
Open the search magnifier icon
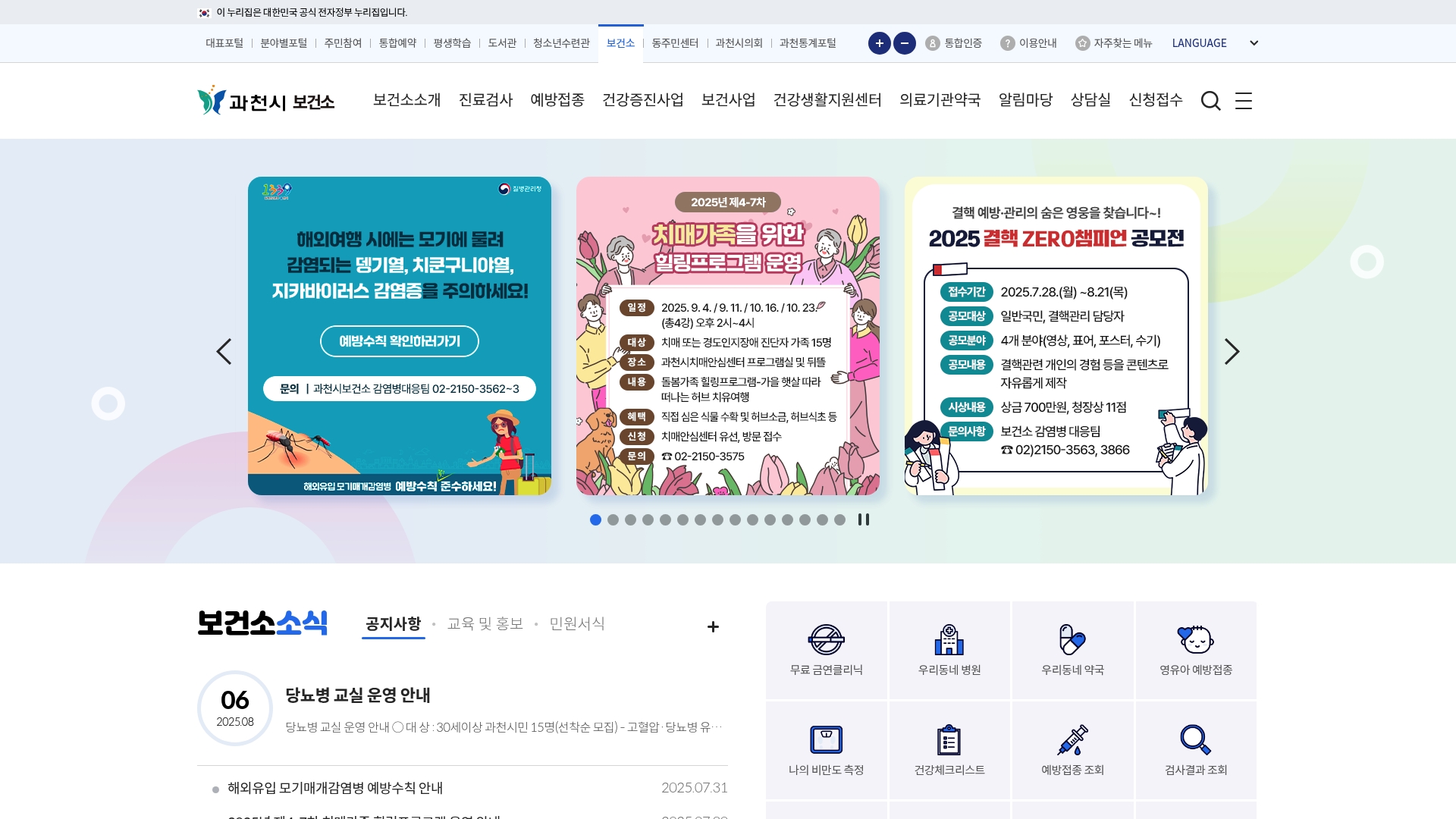click(x=1210, y=101)
